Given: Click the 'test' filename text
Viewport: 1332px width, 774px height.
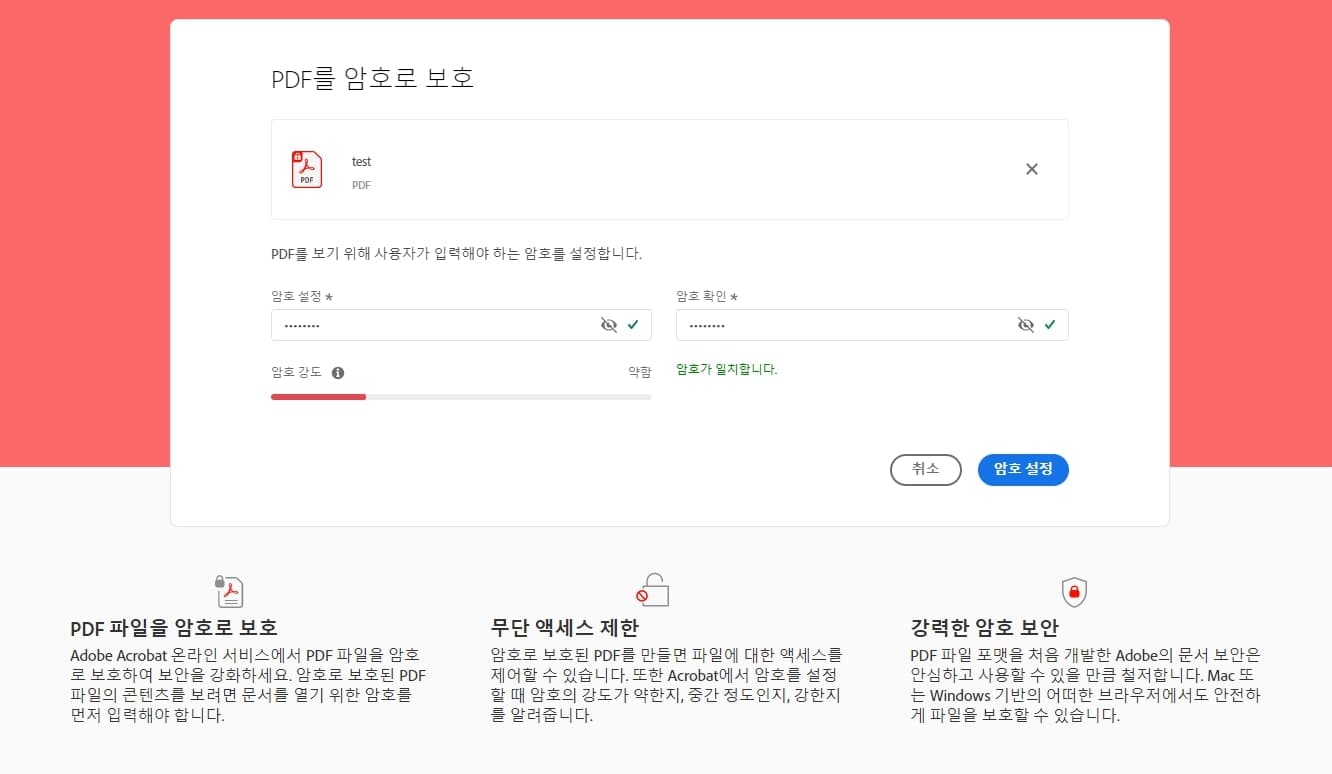Looking at the screenshot, I should tap(361, 161).
